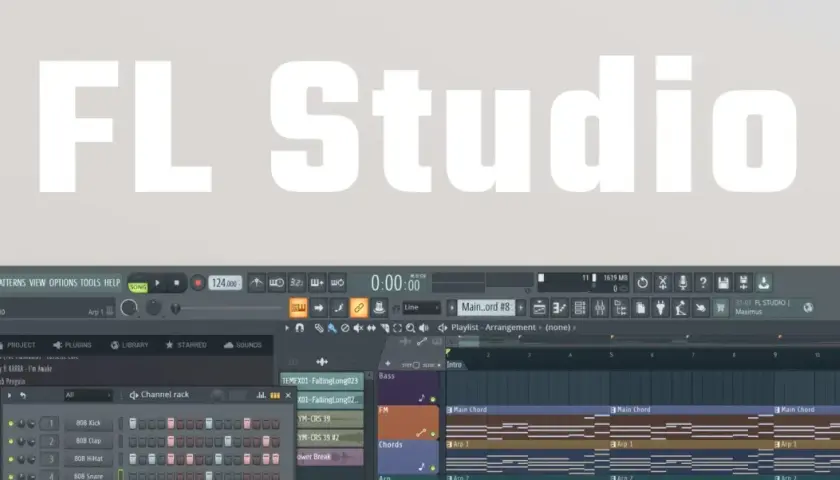Open the Channel rack toolbar icon
This screenshot has height=480, width=840.
pyautogui.click(x=580, y=308)
